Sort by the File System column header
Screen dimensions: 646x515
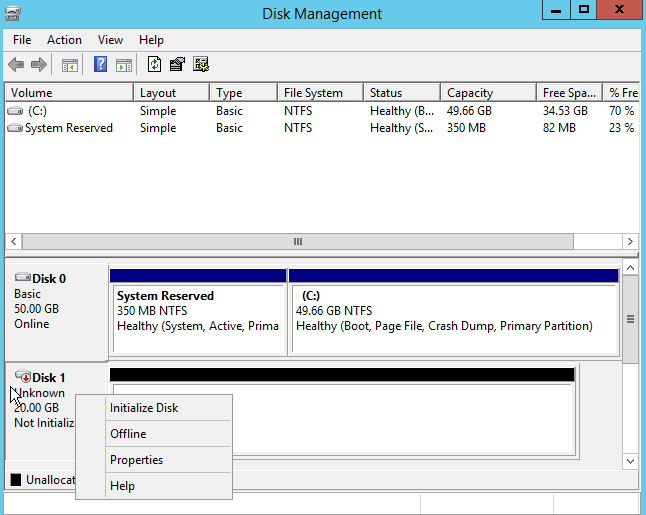pyautogui.click(x=313, y=93)
